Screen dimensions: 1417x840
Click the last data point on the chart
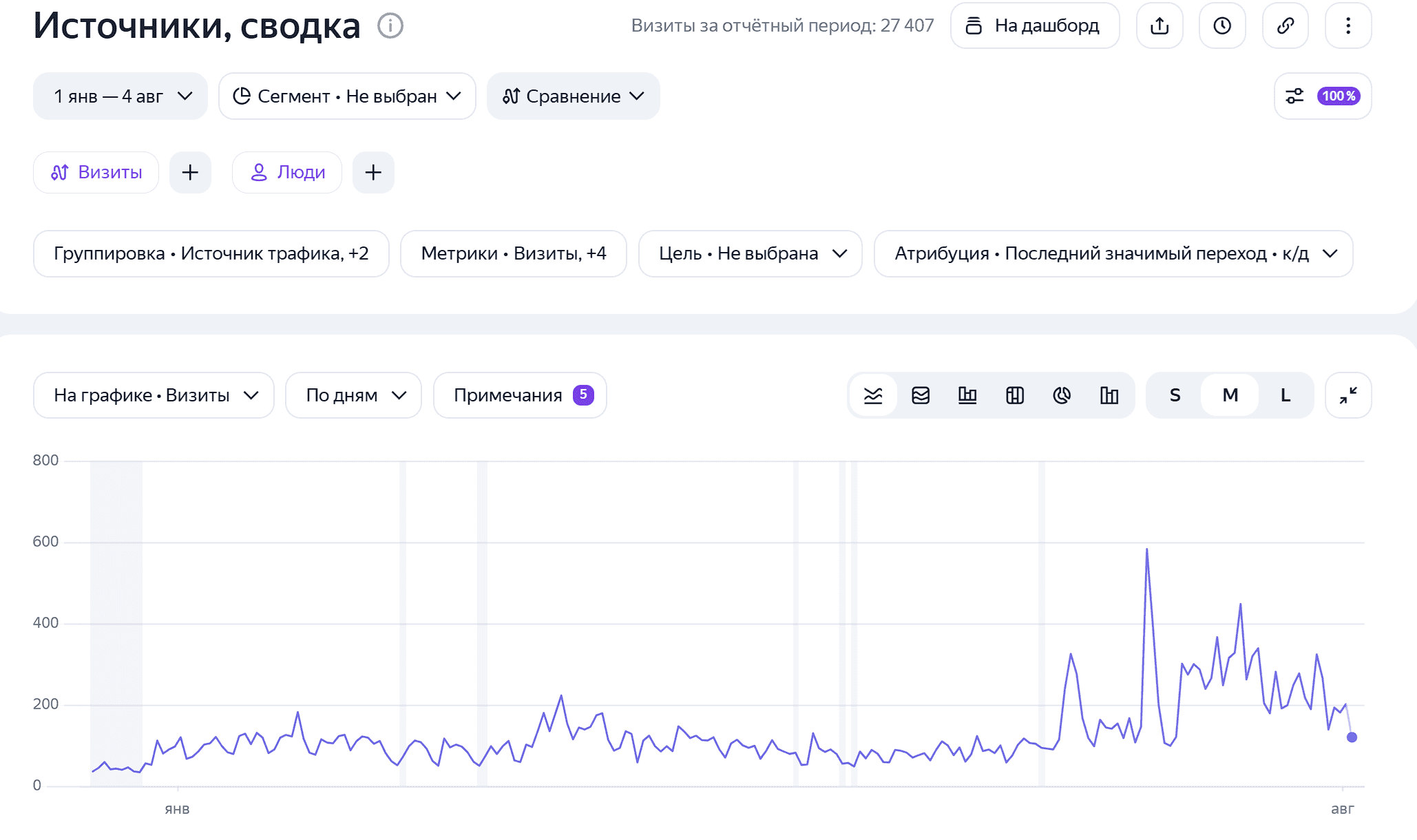(1352, 737)
